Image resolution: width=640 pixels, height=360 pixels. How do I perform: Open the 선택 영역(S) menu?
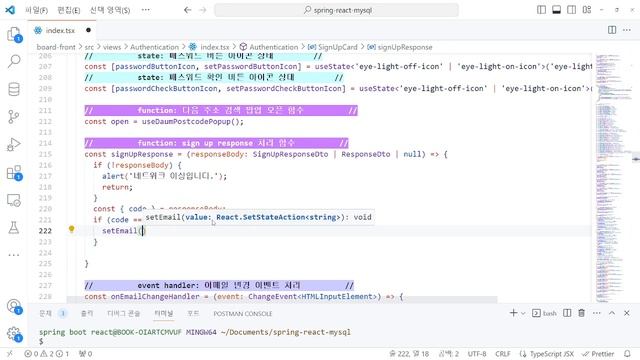click(x=110, y=10)
